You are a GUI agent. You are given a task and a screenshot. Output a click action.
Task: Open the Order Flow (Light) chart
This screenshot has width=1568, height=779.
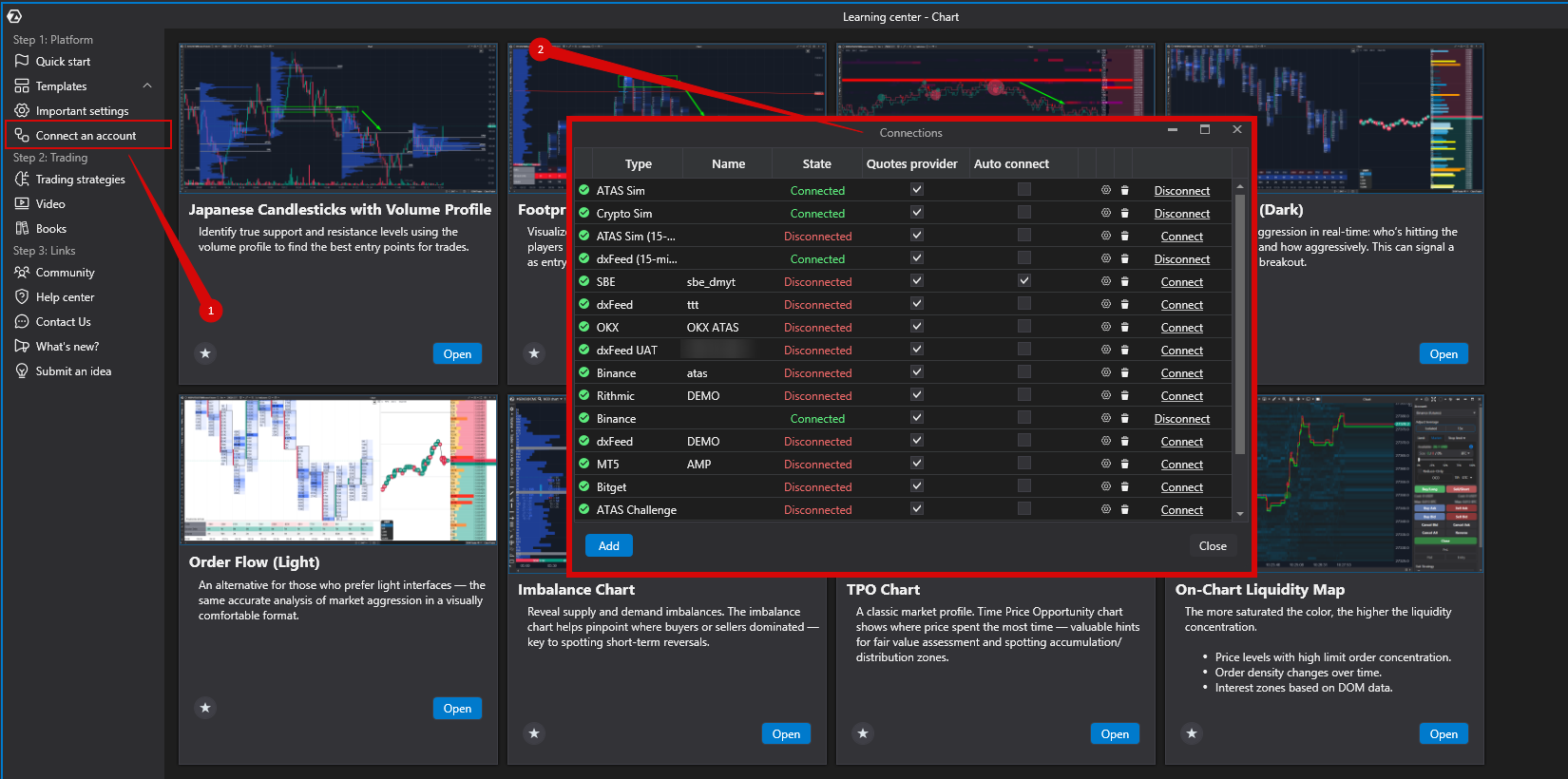coord(457,708)
